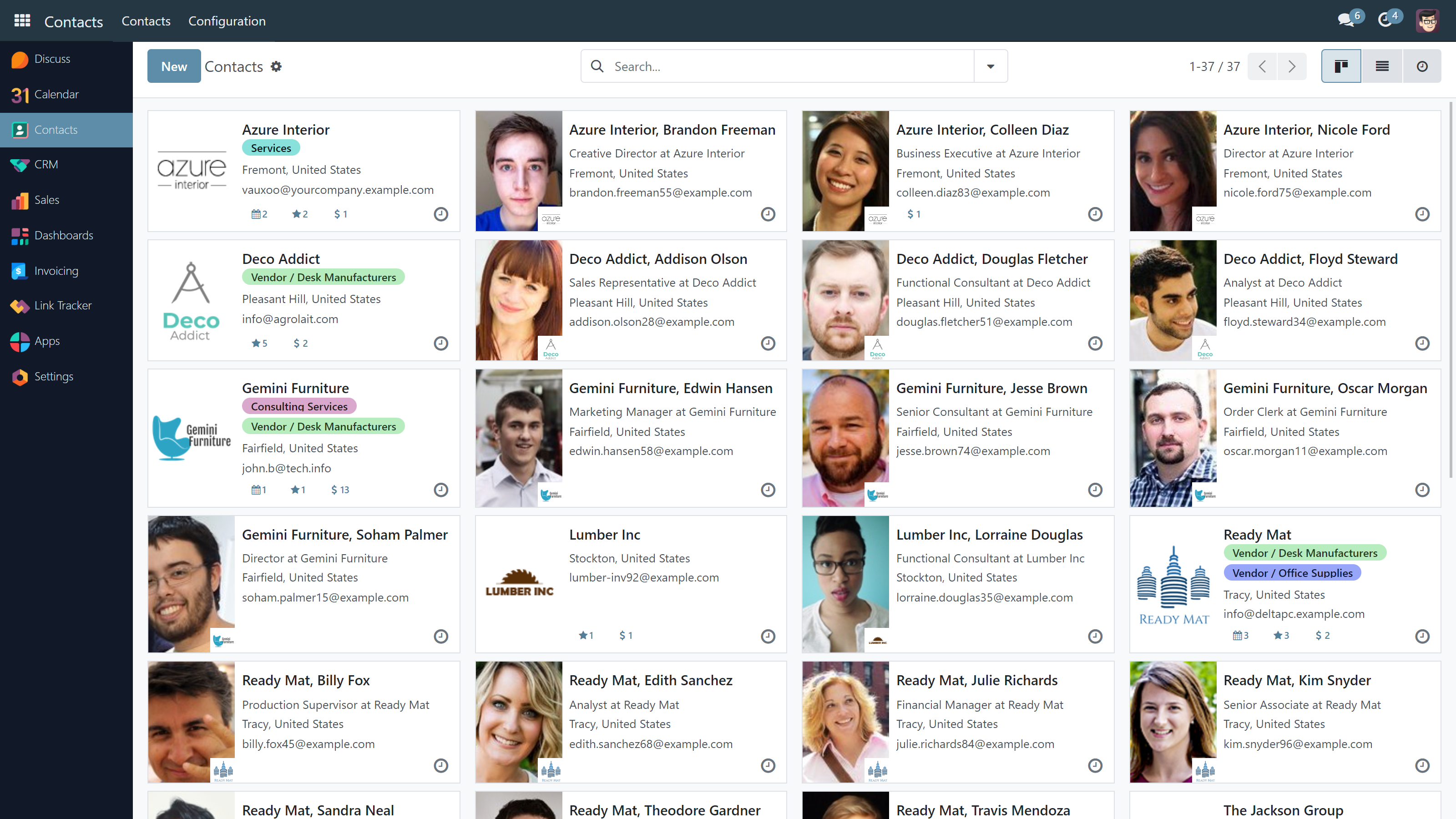Viewport: 1456px width, 819px height.
Task: Open user avatar menu in top bar
Action: click(1428, 21)
